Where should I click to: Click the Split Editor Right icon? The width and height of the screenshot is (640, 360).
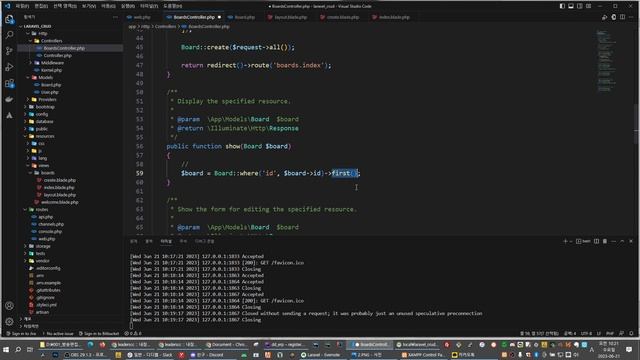click(622, 17)
